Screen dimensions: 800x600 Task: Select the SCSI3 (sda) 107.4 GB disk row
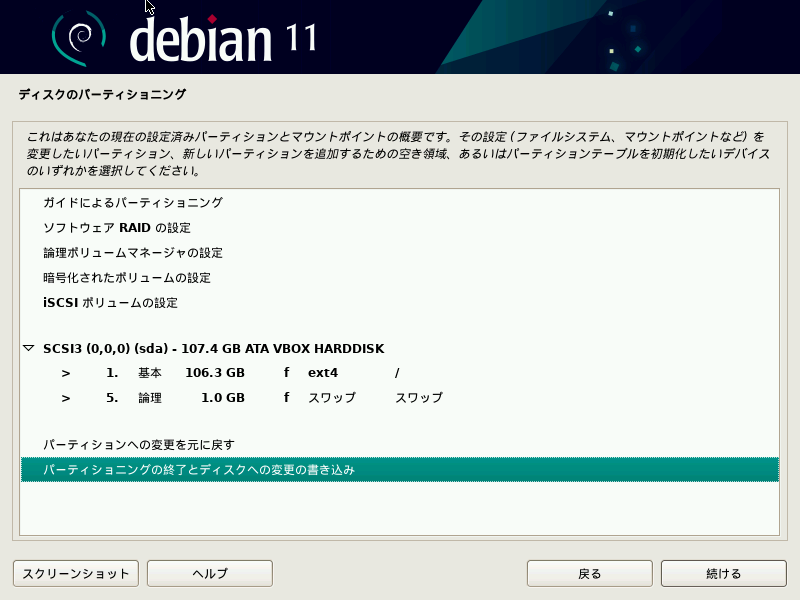[x=399, y=348]
